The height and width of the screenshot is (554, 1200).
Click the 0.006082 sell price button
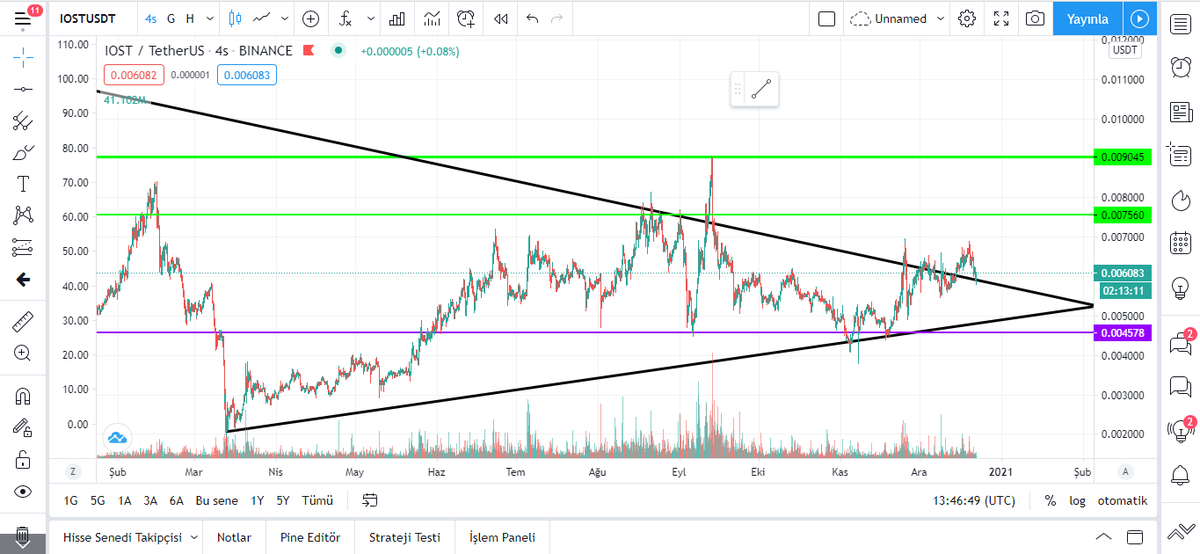click(x=134, y=74)
